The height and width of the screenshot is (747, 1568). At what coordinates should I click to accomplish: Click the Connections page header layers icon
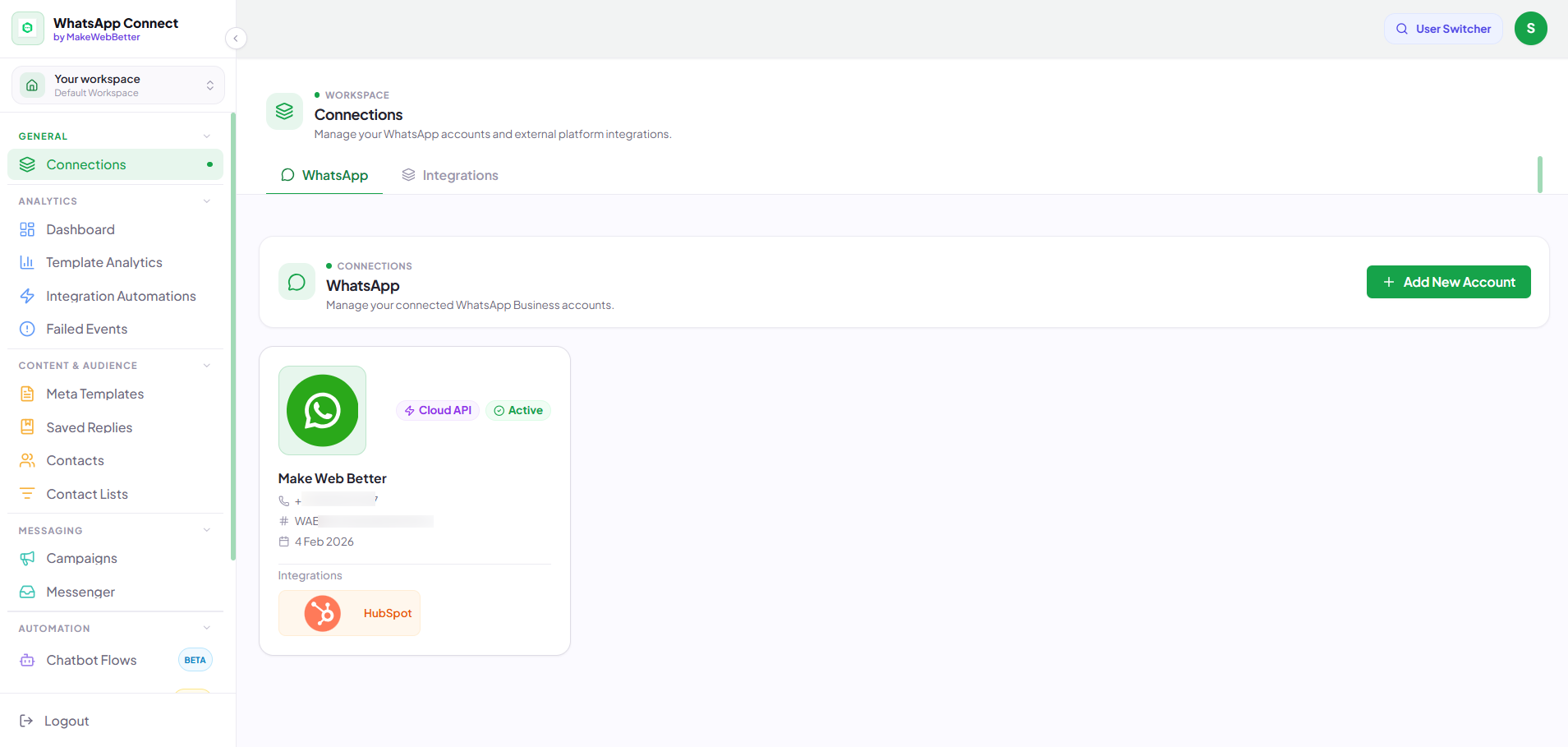click(x=284, y=111)
